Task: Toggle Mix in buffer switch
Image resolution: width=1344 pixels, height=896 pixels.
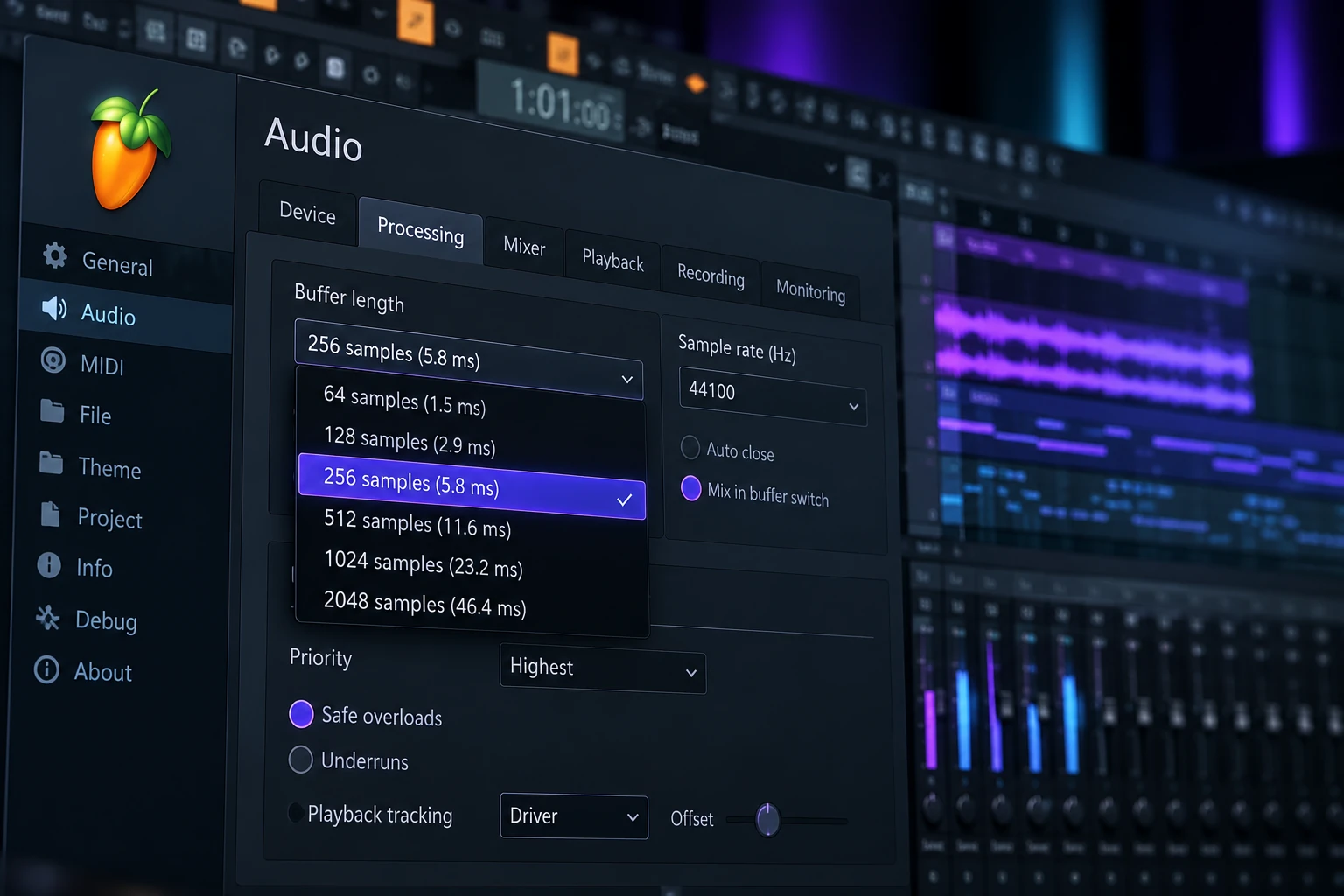Action: (x=691, y=488)
